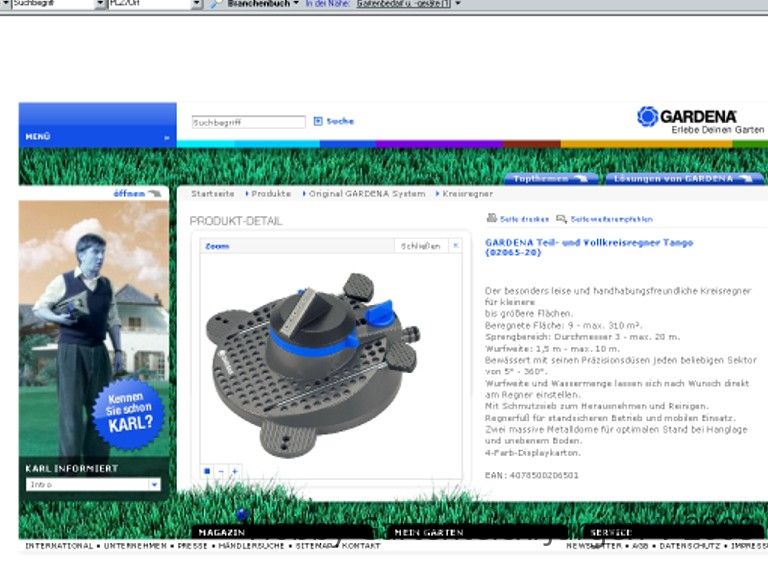The height and width of the screenshot is (576, 768).
Task: Click HÄNDLERSUCHE footer link
Action: 251,546
